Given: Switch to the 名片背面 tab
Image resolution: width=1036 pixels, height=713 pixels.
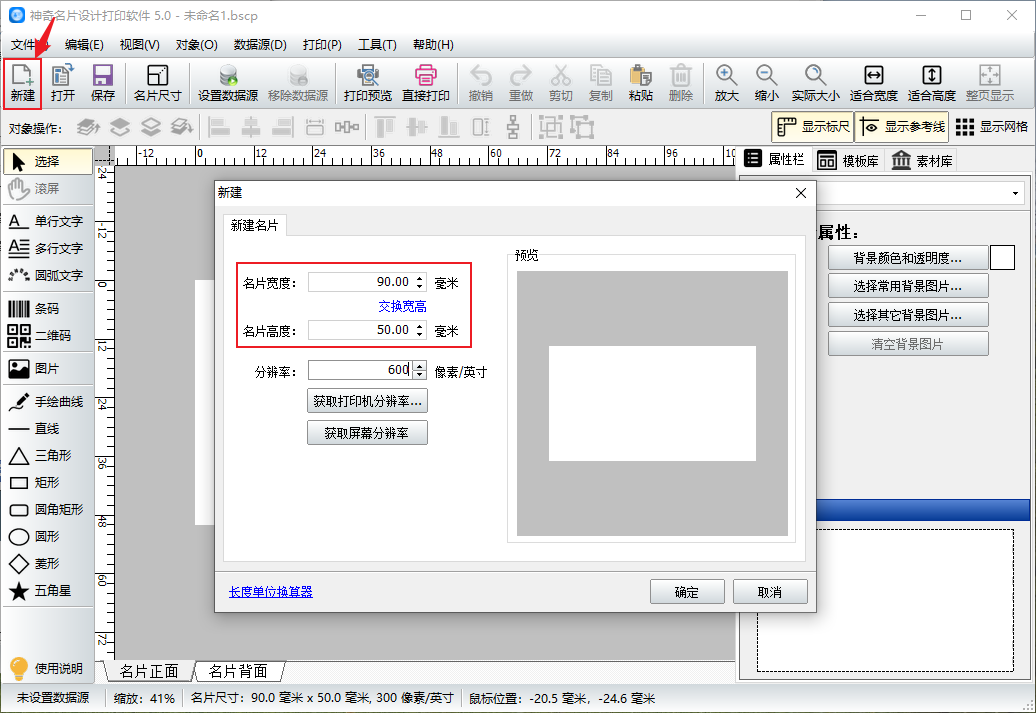Looking at the screenshot, I should [238, 671].
